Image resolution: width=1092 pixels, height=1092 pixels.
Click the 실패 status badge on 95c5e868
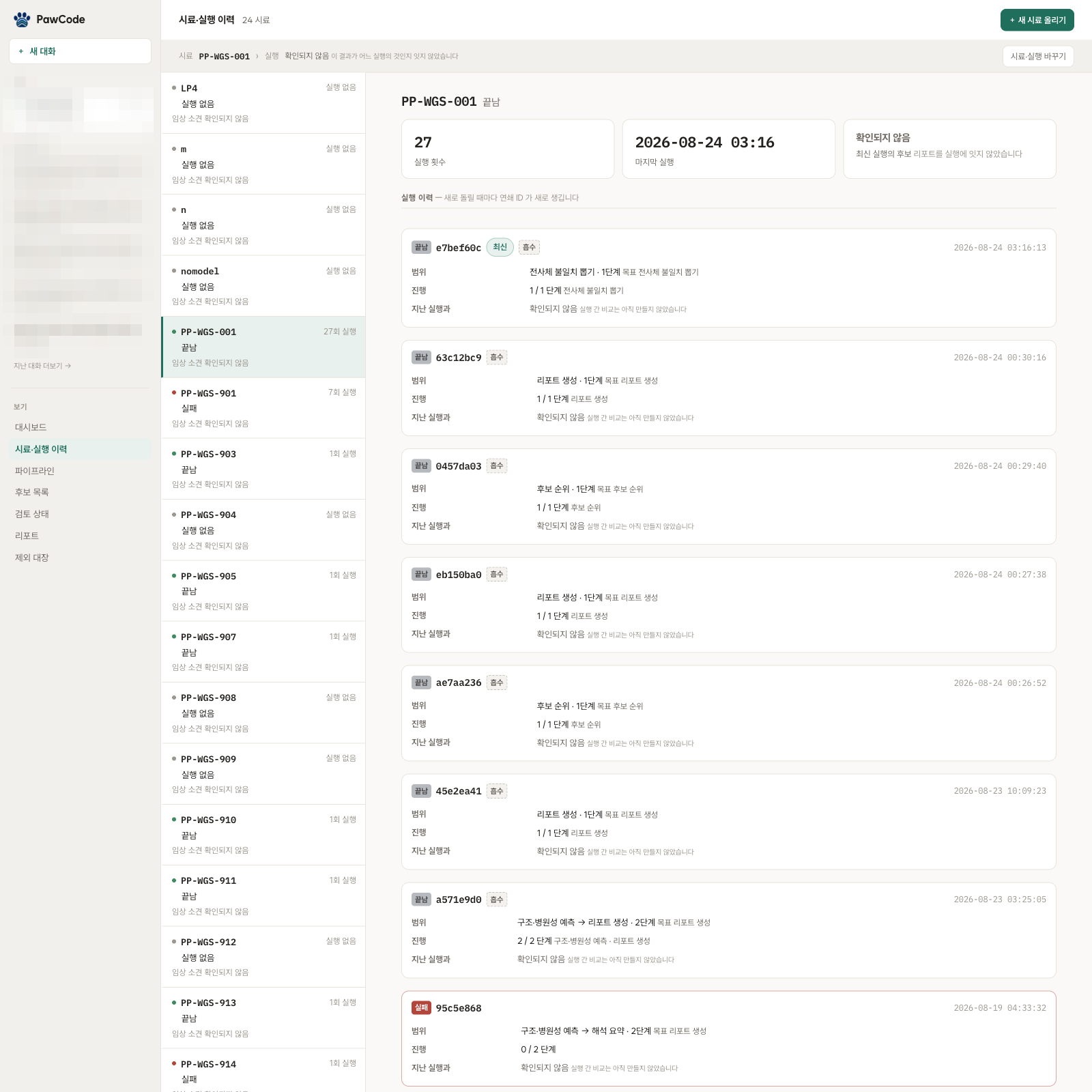[421, 1007]
